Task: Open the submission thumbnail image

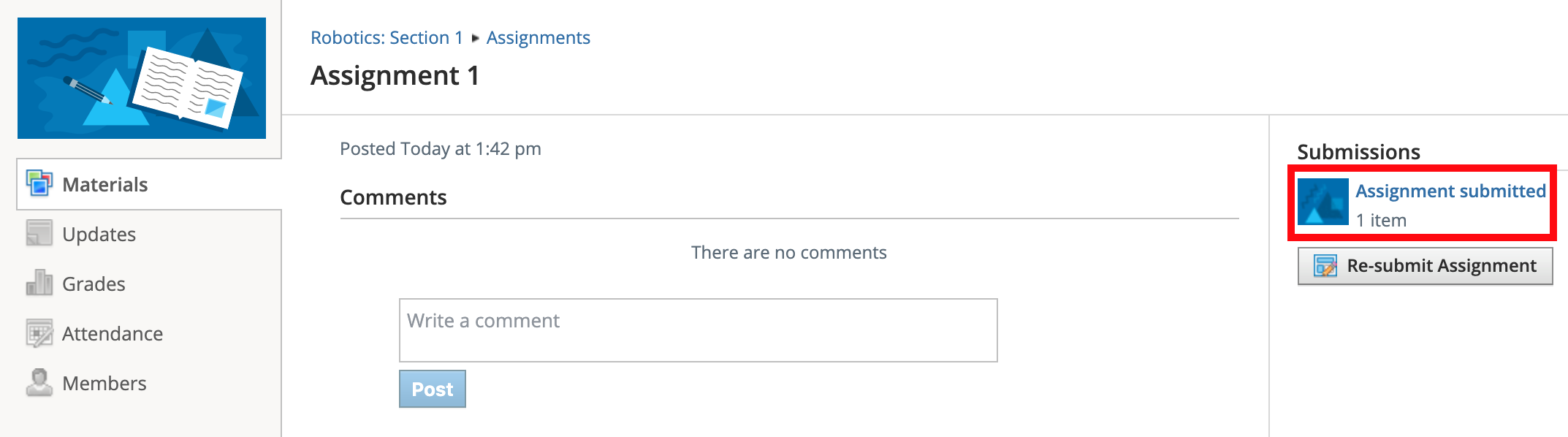Action: (1323, 202)
